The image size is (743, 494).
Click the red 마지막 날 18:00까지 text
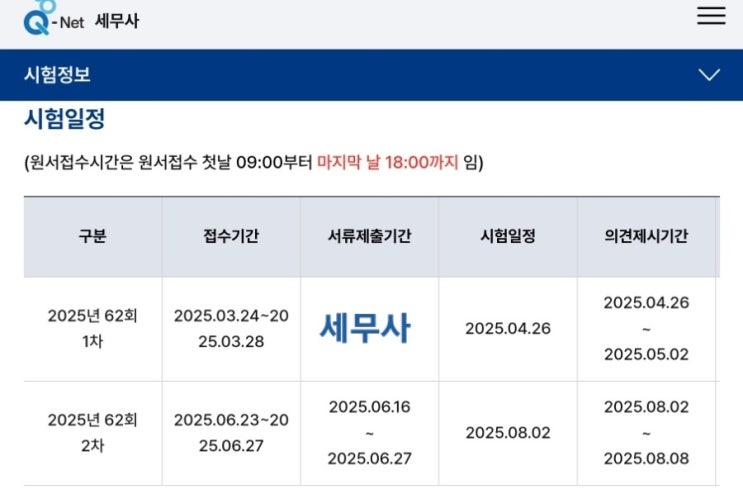[x=387, y=162]
